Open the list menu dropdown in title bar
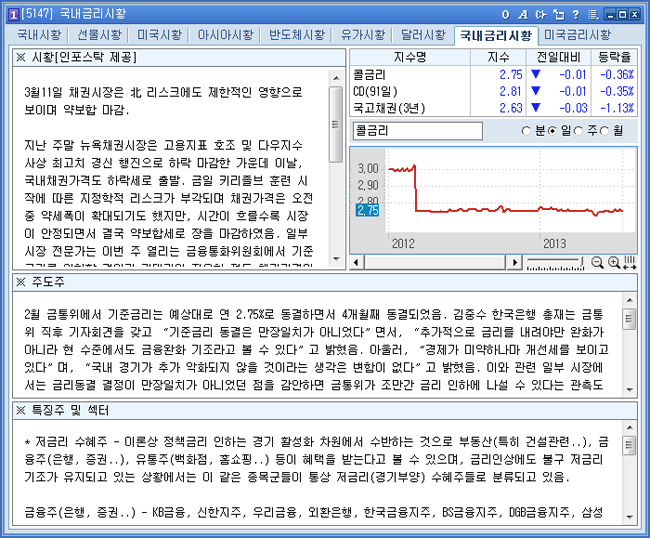 click(593, 13)
